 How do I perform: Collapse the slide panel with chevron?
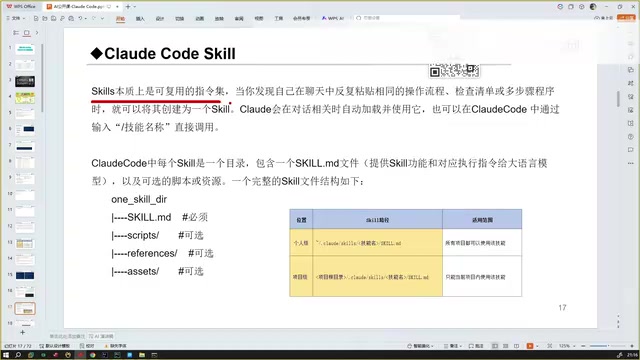tap(37, 33)
